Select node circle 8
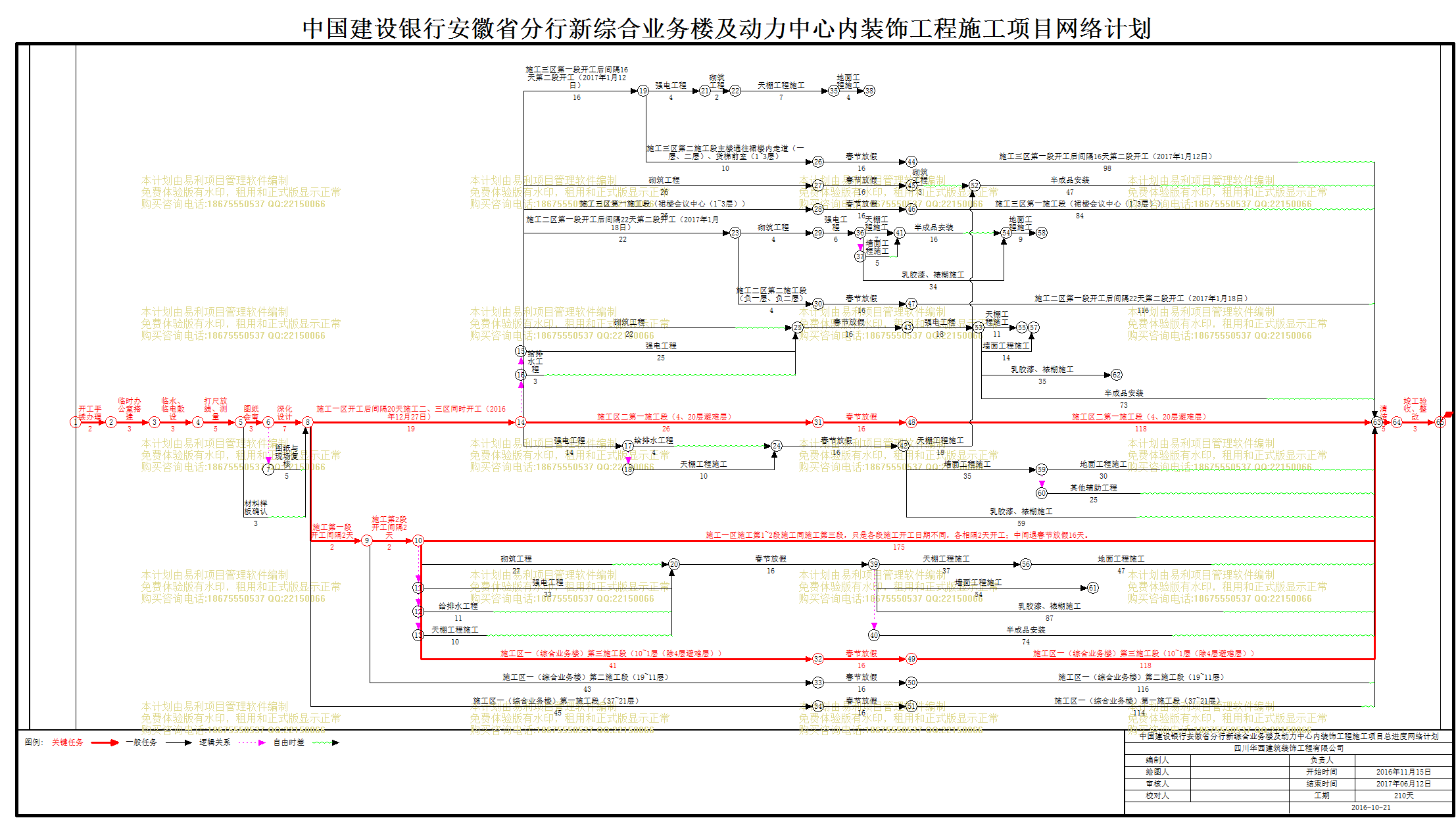This screenshot has height=818, width=1456. [x=308, y=422]
